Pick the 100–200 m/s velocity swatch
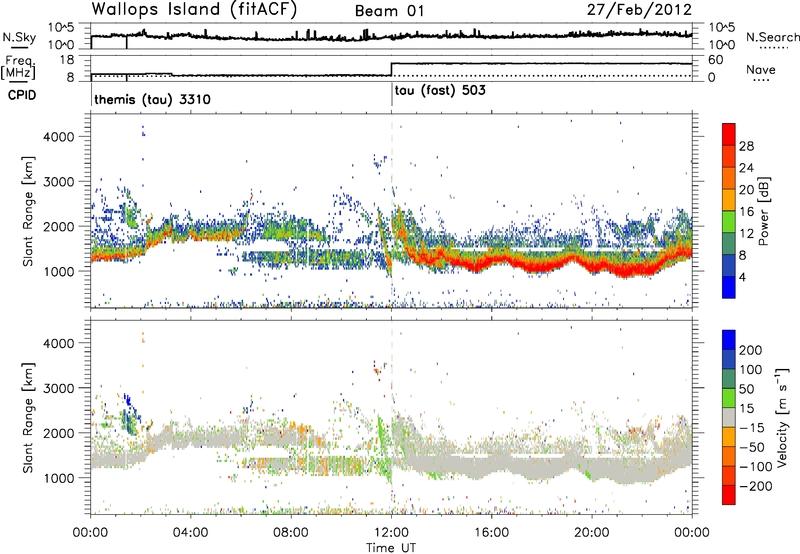The width and height of the screenshot is (800, 554). click(729, 360)
